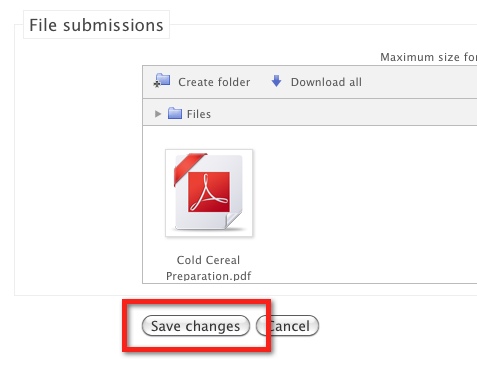Click the Files breadcrumb bar background
This screenshot has height=370, width=477.
(343, 112)
